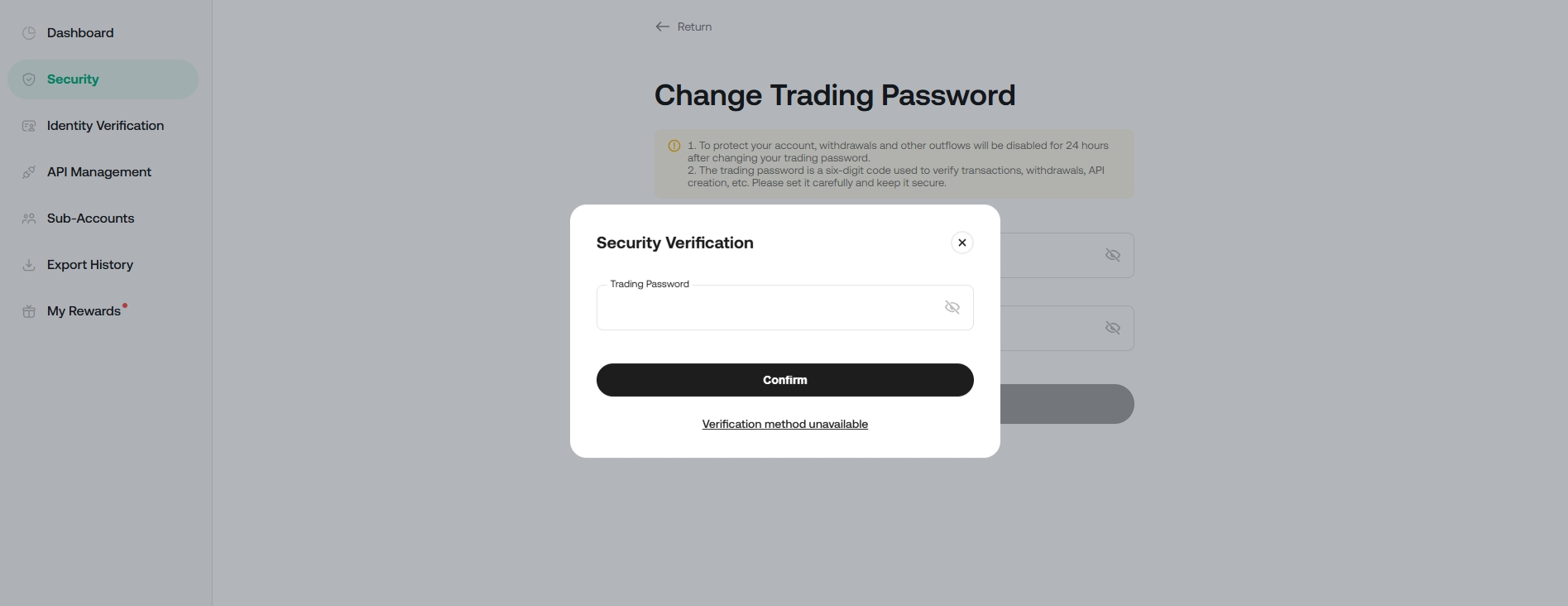Click 'Verification method unavailable' link
Screen dimensions: 1568x606
(x=785, y=424)
